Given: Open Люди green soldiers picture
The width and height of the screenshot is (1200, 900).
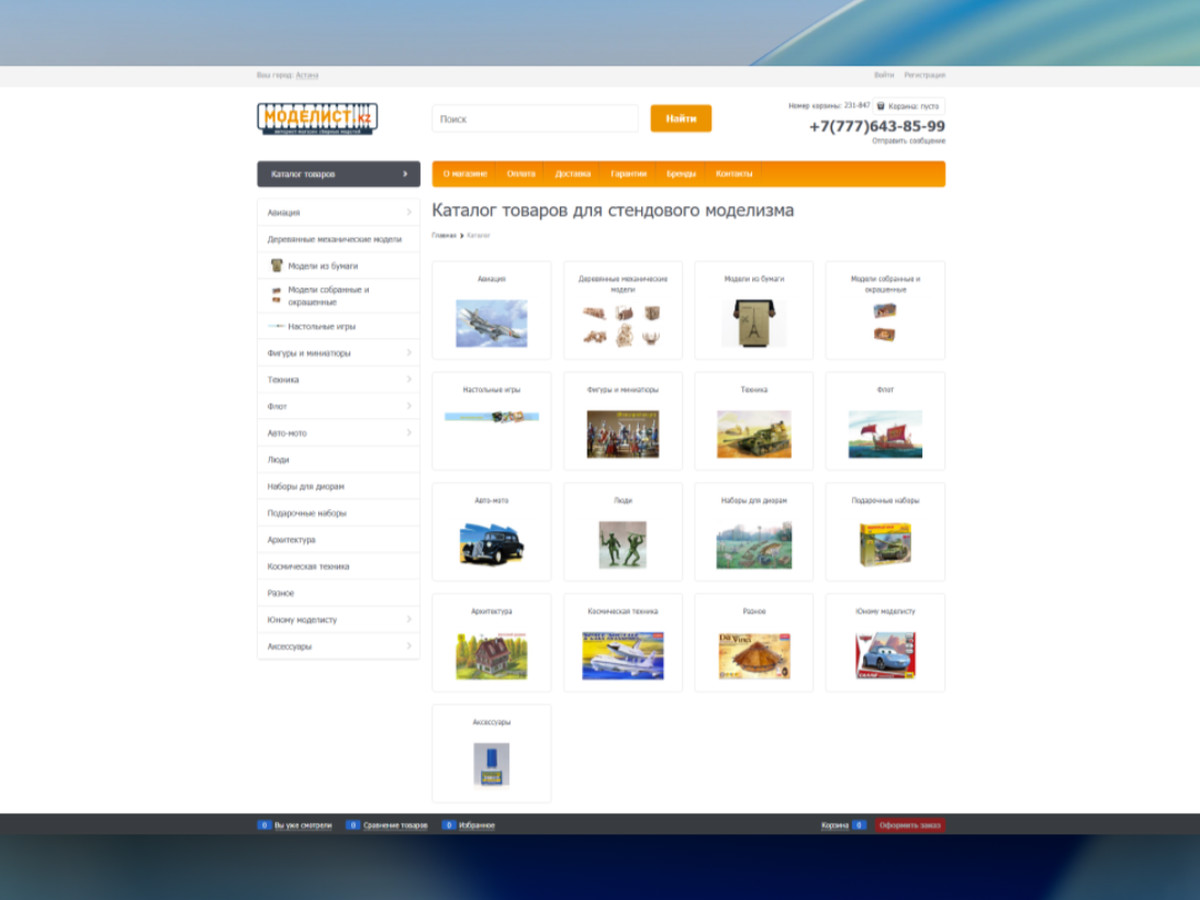Looking at the screenshot, I should click(x=622, y=544).
